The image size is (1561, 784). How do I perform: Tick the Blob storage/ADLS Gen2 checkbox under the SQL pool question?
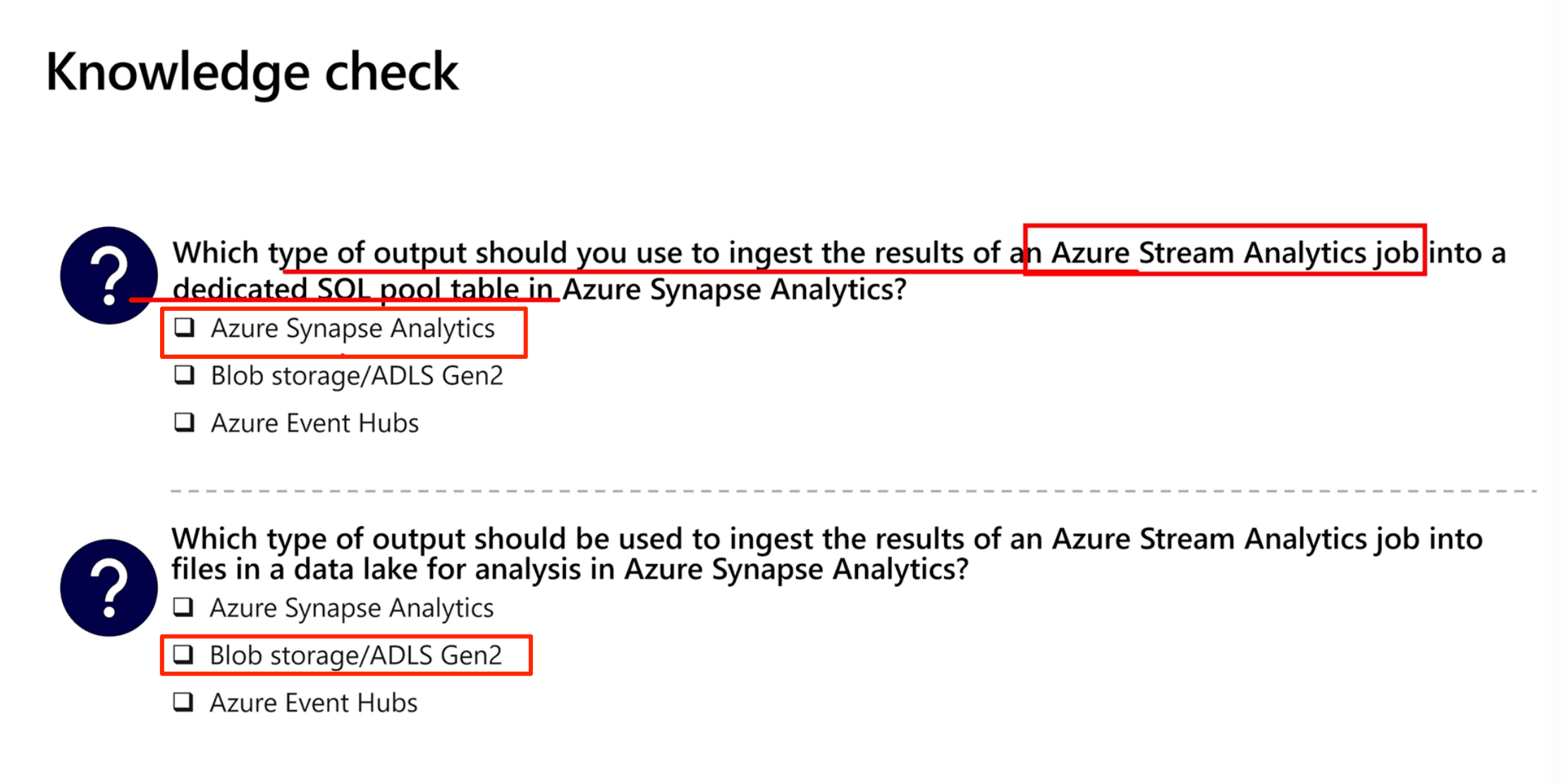pyautogui.click(x=185, y=375)
